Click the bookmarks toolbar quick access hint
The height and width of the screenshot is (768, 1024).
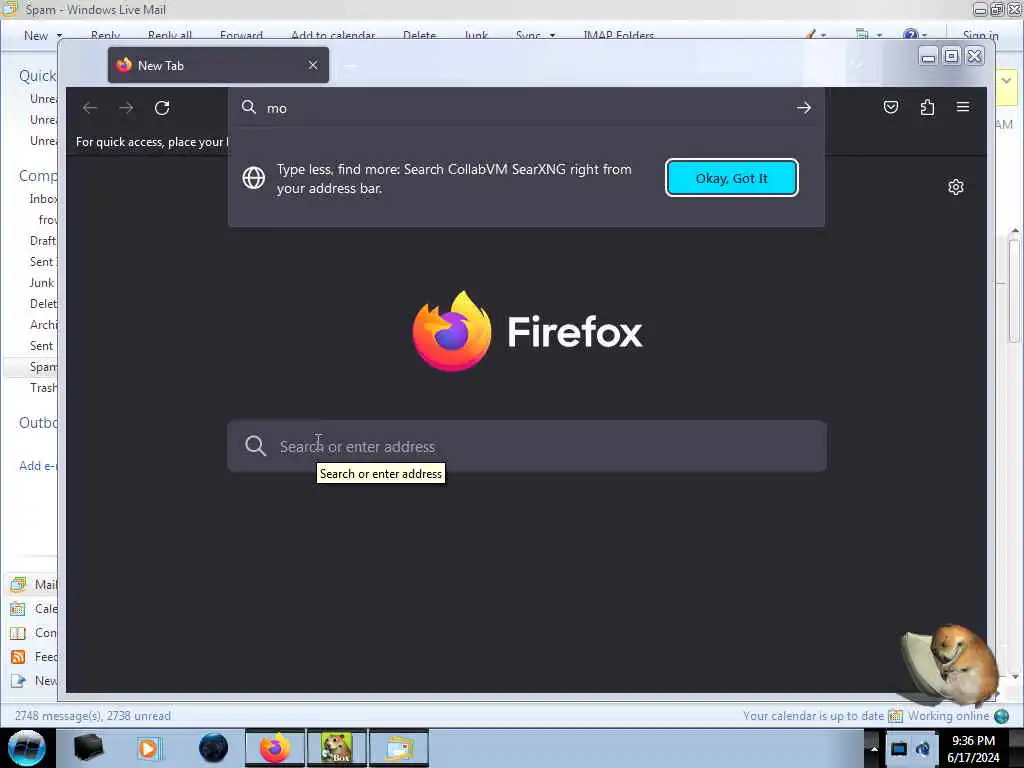coord(152,142)
